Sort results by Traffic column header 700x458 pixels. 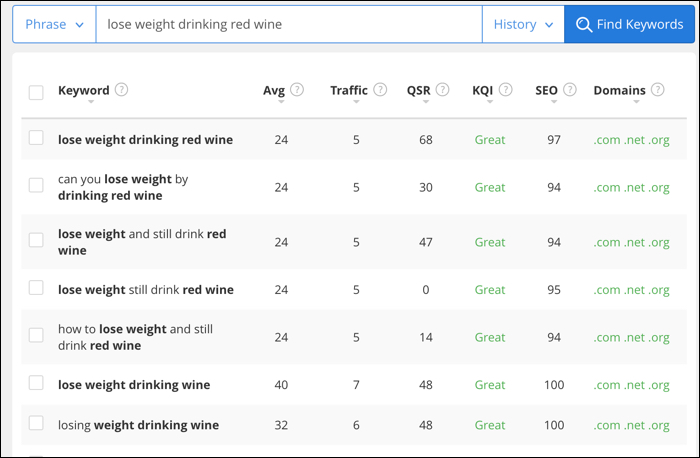click(x=349, y=90)
